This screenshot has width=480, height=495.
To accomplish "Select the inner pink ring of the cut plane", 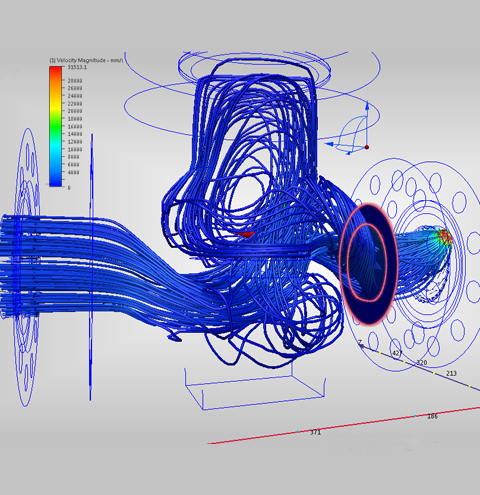I will (367, 262).
